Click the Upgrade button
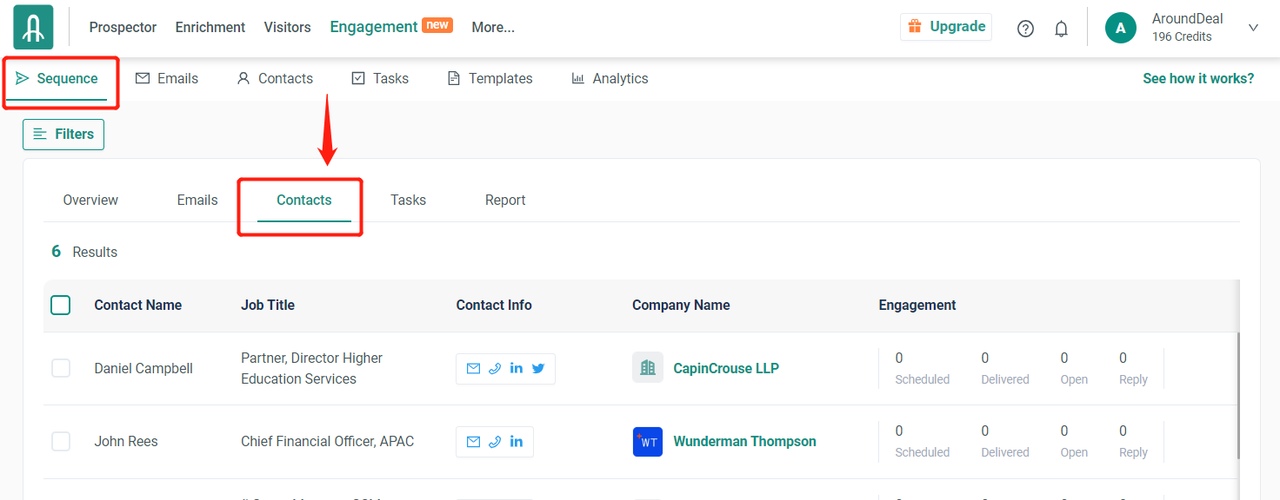Viewport: 1280px width, 500px height. (x=946, y=27)
